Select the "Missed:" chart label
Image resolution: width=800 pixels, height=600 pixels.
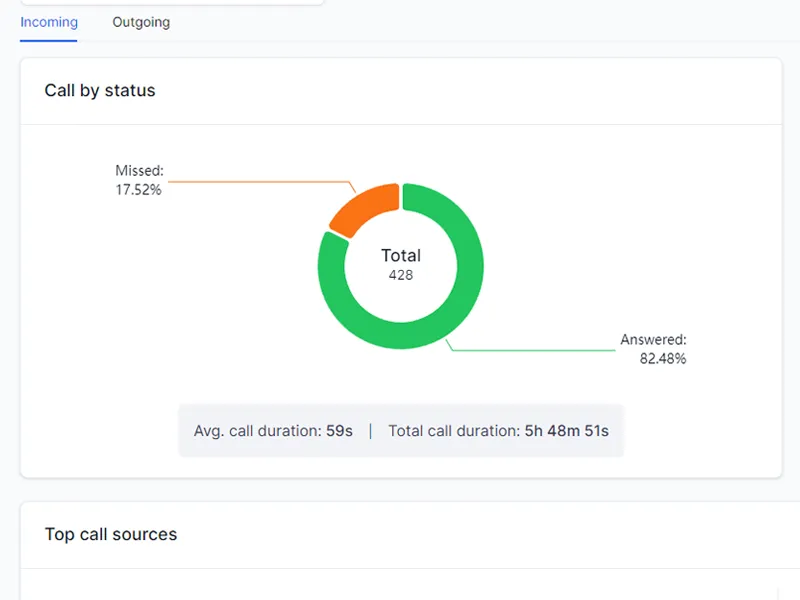[x=139, y=171]
